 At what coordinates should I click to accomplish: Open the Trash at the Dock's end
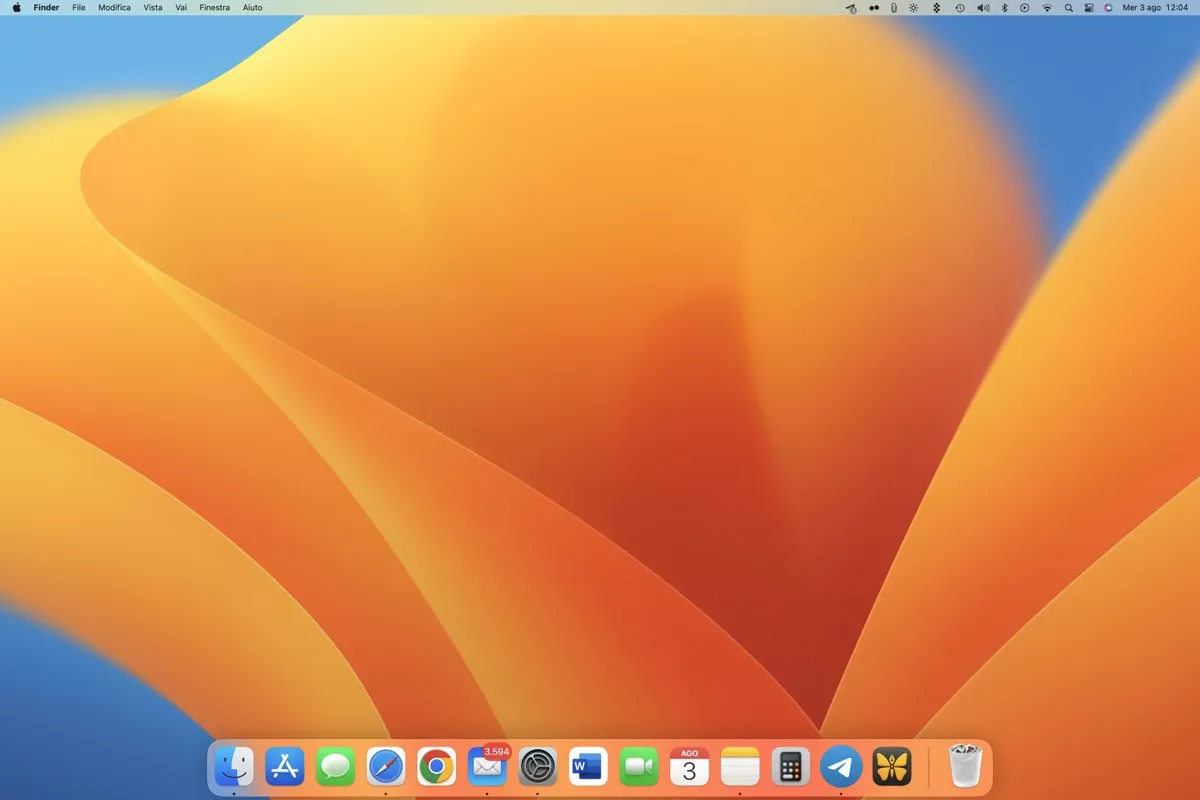point(963,765)
